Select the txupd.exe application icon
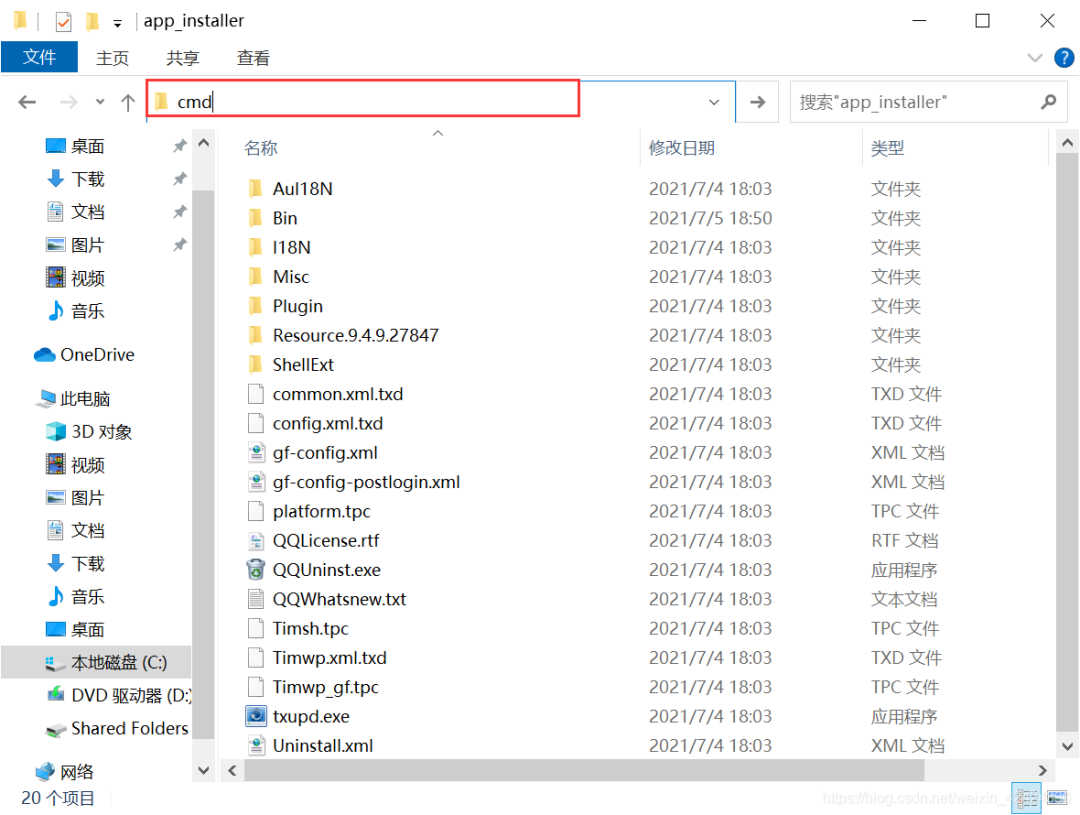The height and width of the screenshot is (815, 1080). point(256,716)
